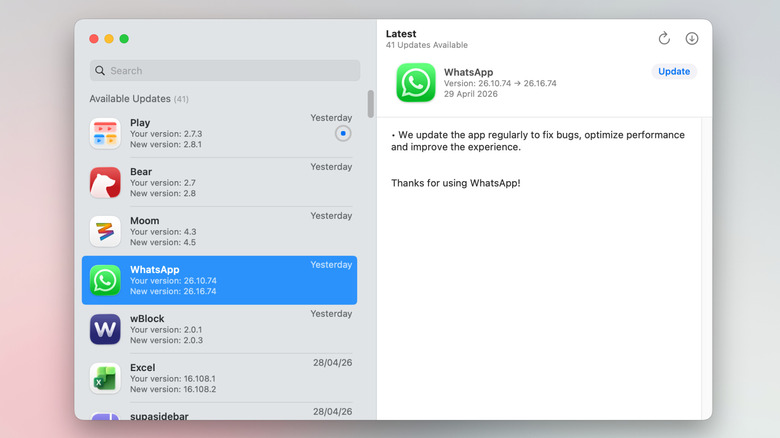
Task: Select the highlighted WhatsApp row title
Action: [x=155, y=269]
